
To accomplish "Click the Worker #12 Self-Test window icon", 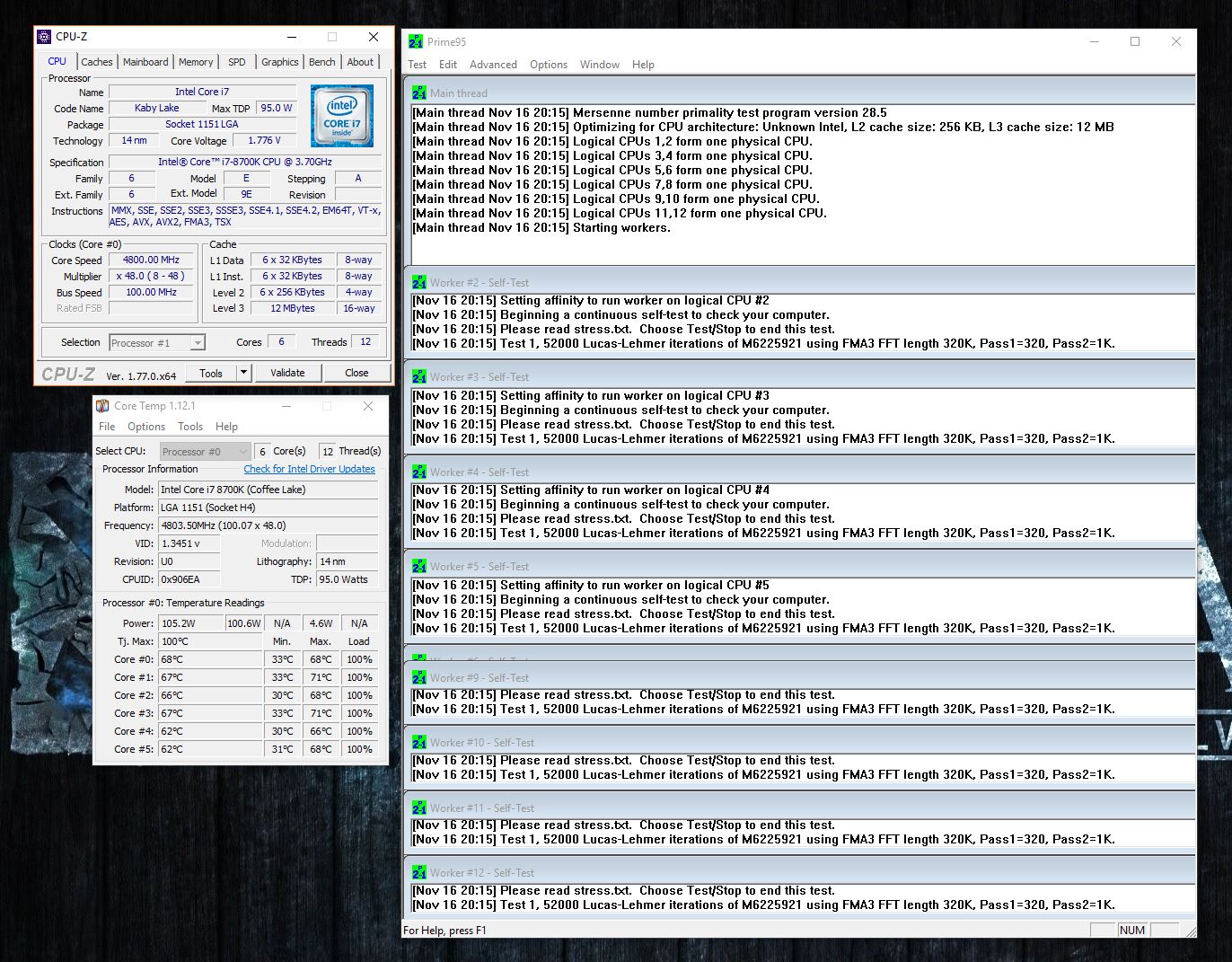I will pyautogui.click(x=419, y=872).
